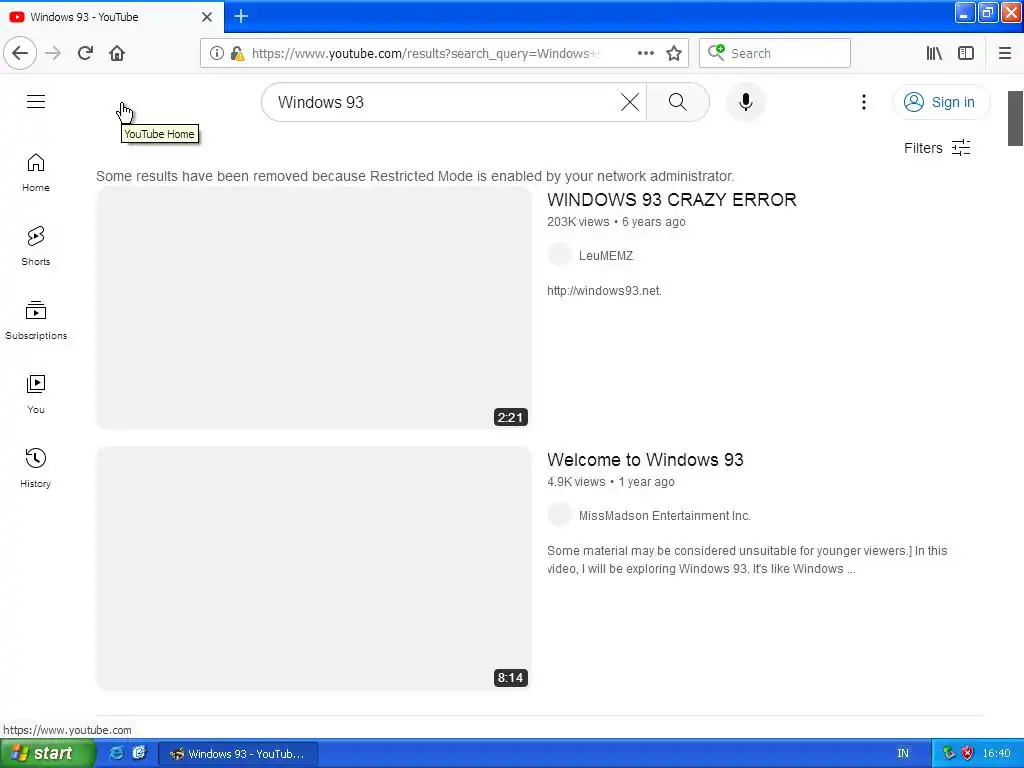Go back with the browser back arrow
Screen dimensions: 1024x768
[x=20, y=53]
